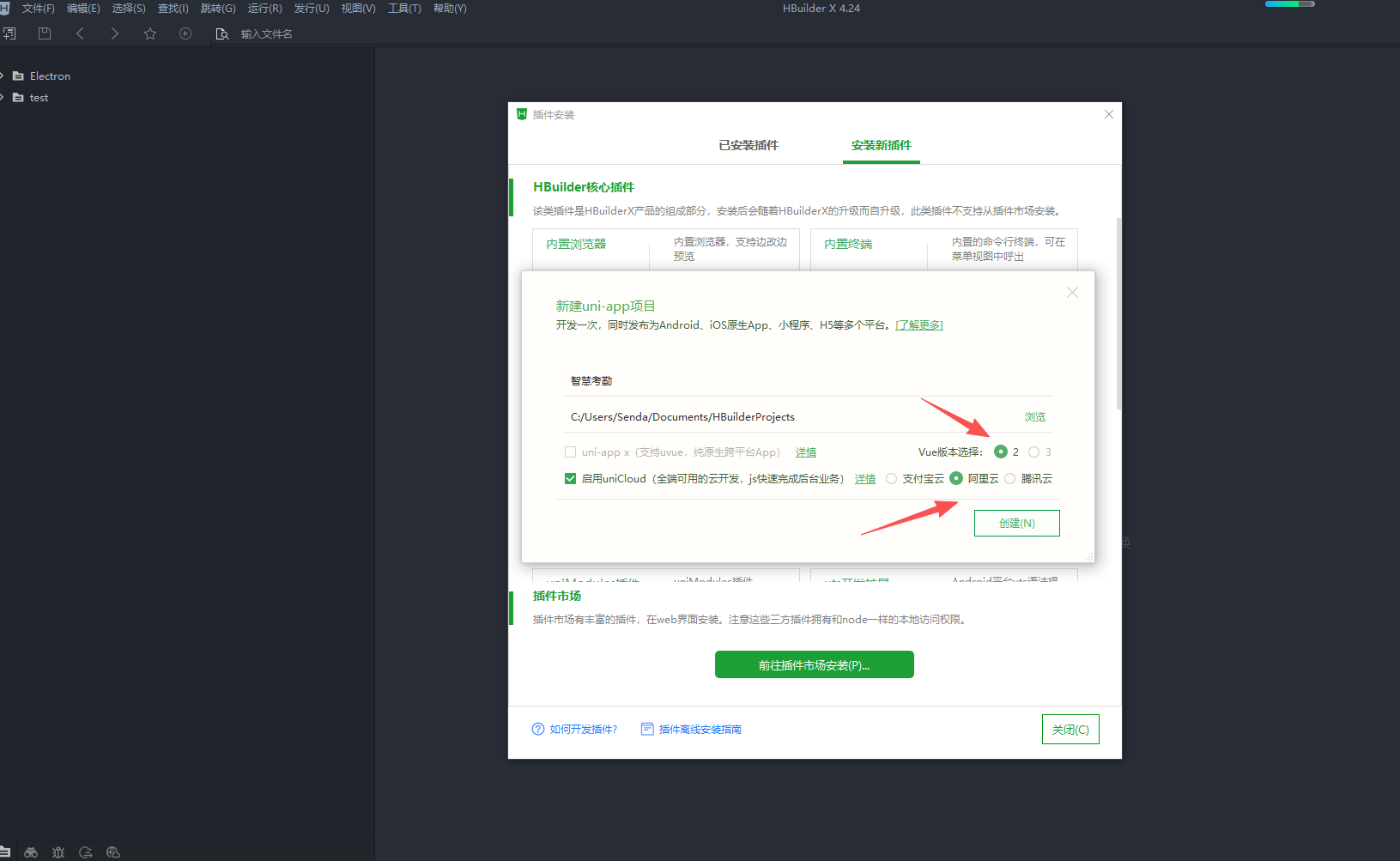
Task: Click the 浏览 browse link
Action: (1034, 417)
